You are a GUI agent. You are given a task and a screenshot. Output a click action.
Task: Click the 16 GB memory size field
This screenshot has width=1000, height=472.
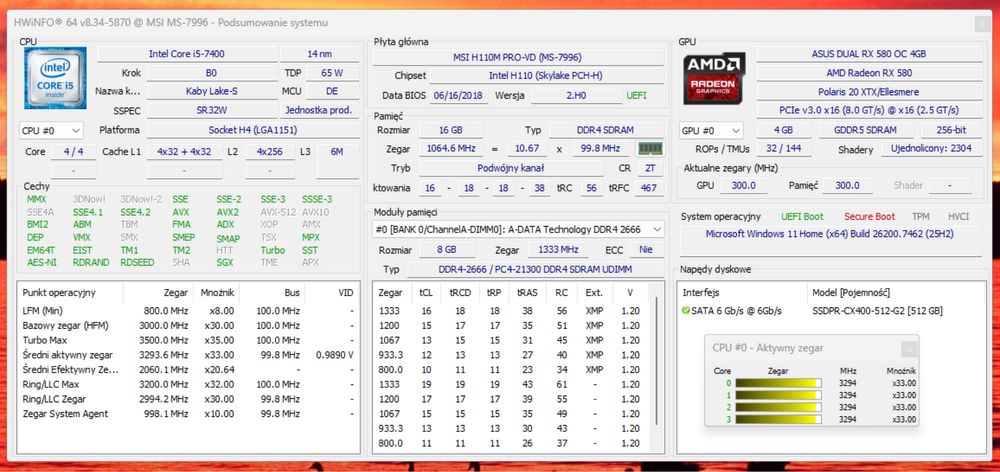[450, 130]
